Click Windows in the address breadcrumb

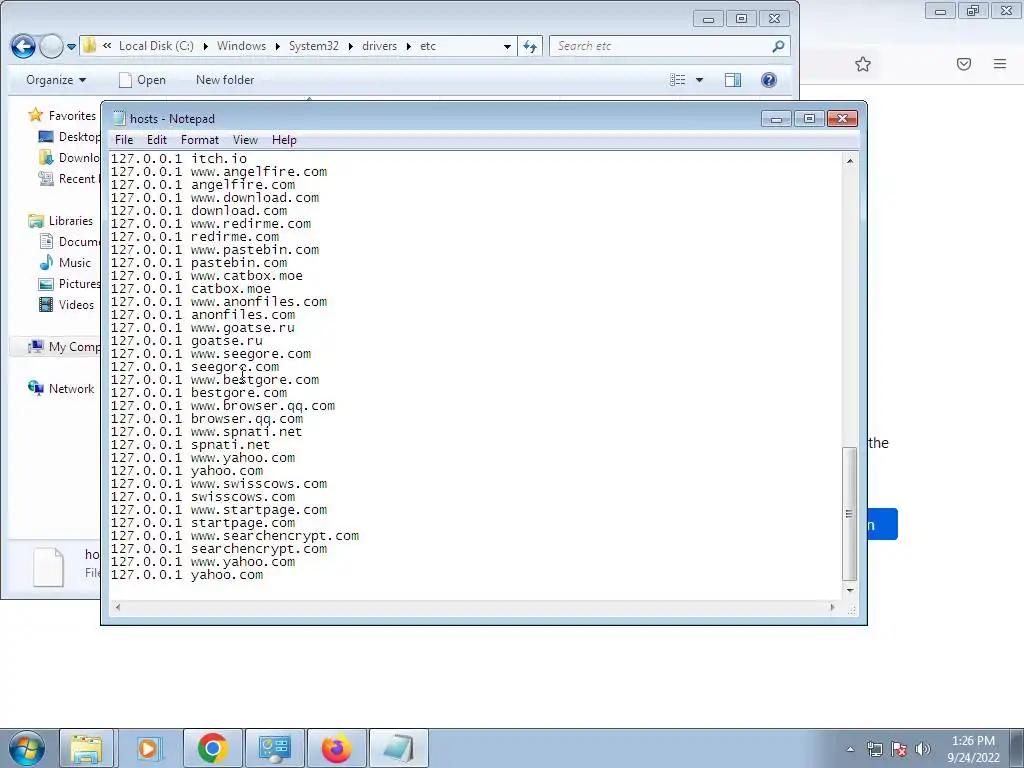[x=241, y=46]
